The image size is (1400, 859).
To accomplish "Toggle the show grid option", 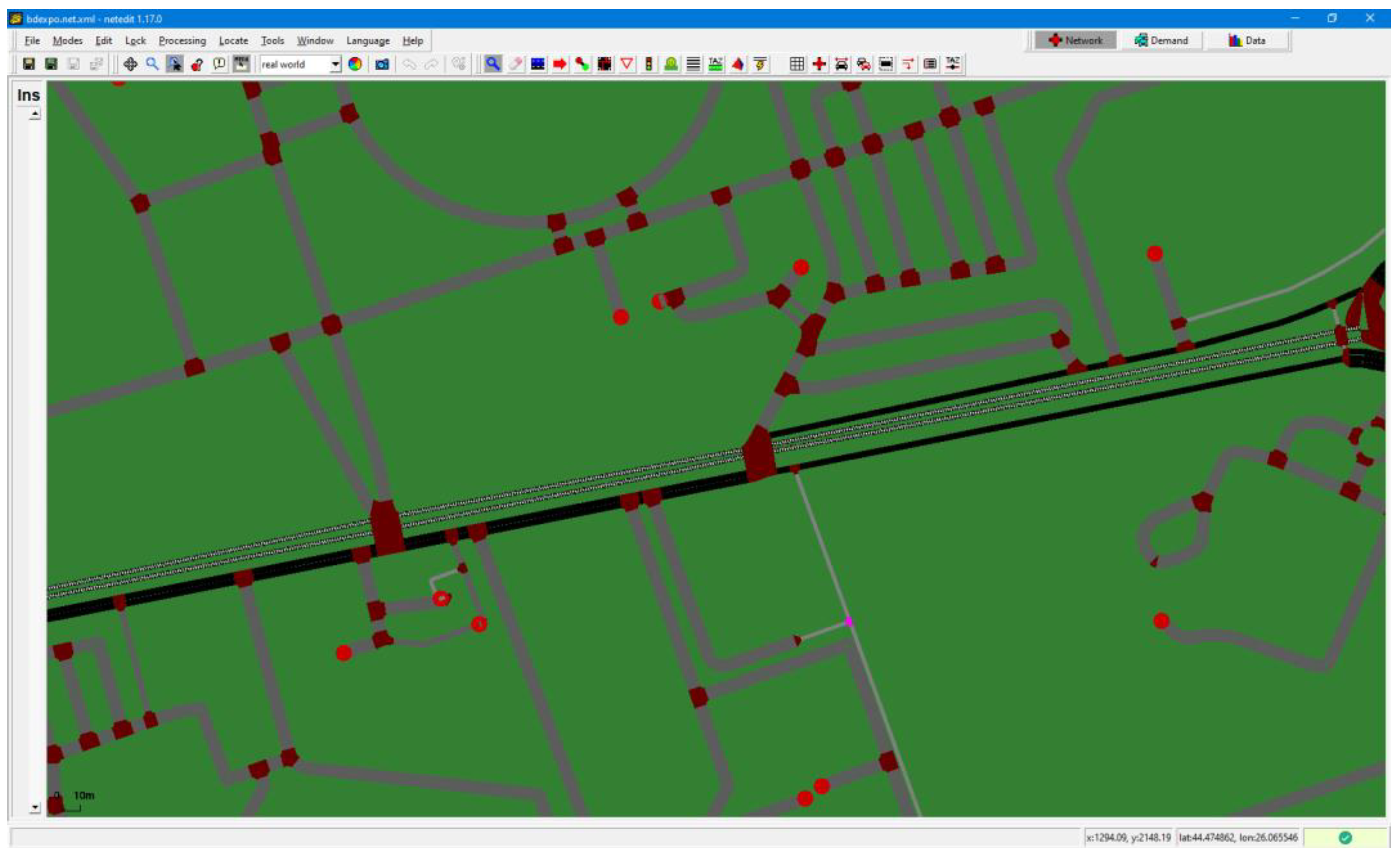I will (796, 64).
